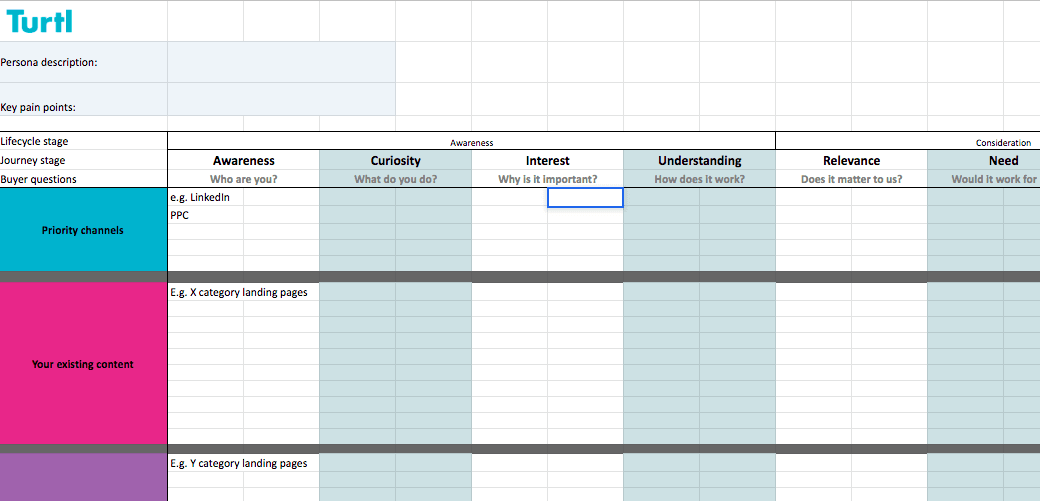Screen dimensions: 1040x501
Task: Click the cyan Priority channels block
Action: click(x=83, y=230)
